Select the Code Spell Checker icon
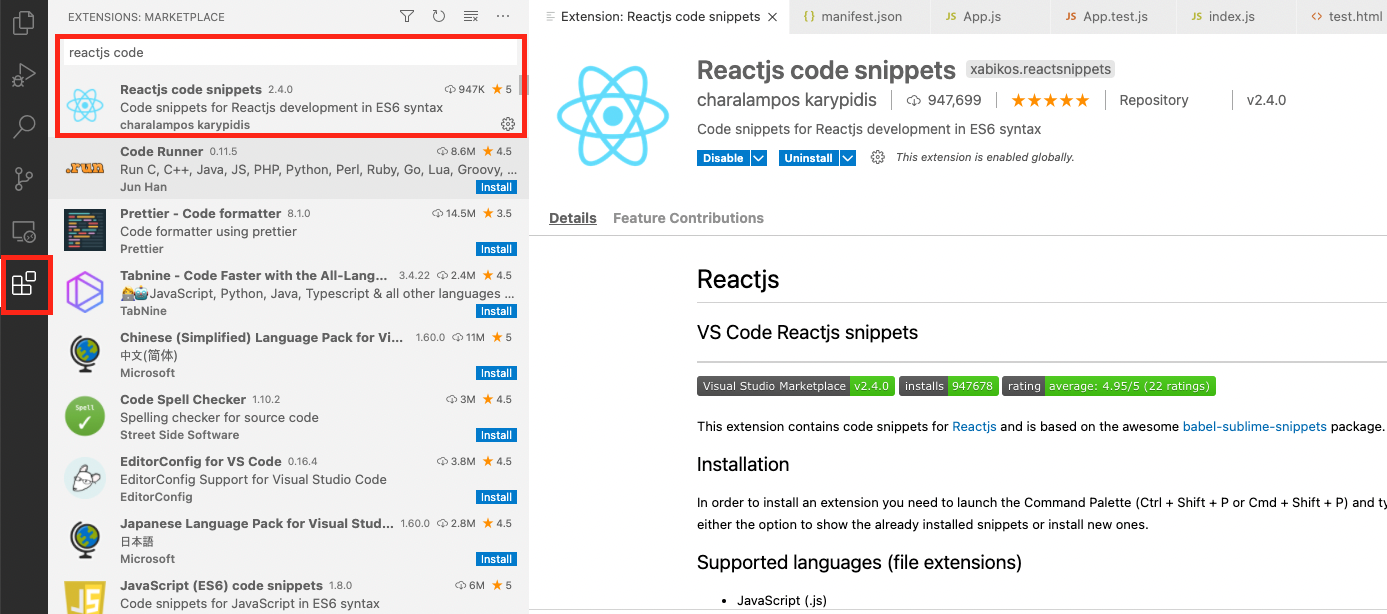 pyautogui.click(x=85, y=416)
